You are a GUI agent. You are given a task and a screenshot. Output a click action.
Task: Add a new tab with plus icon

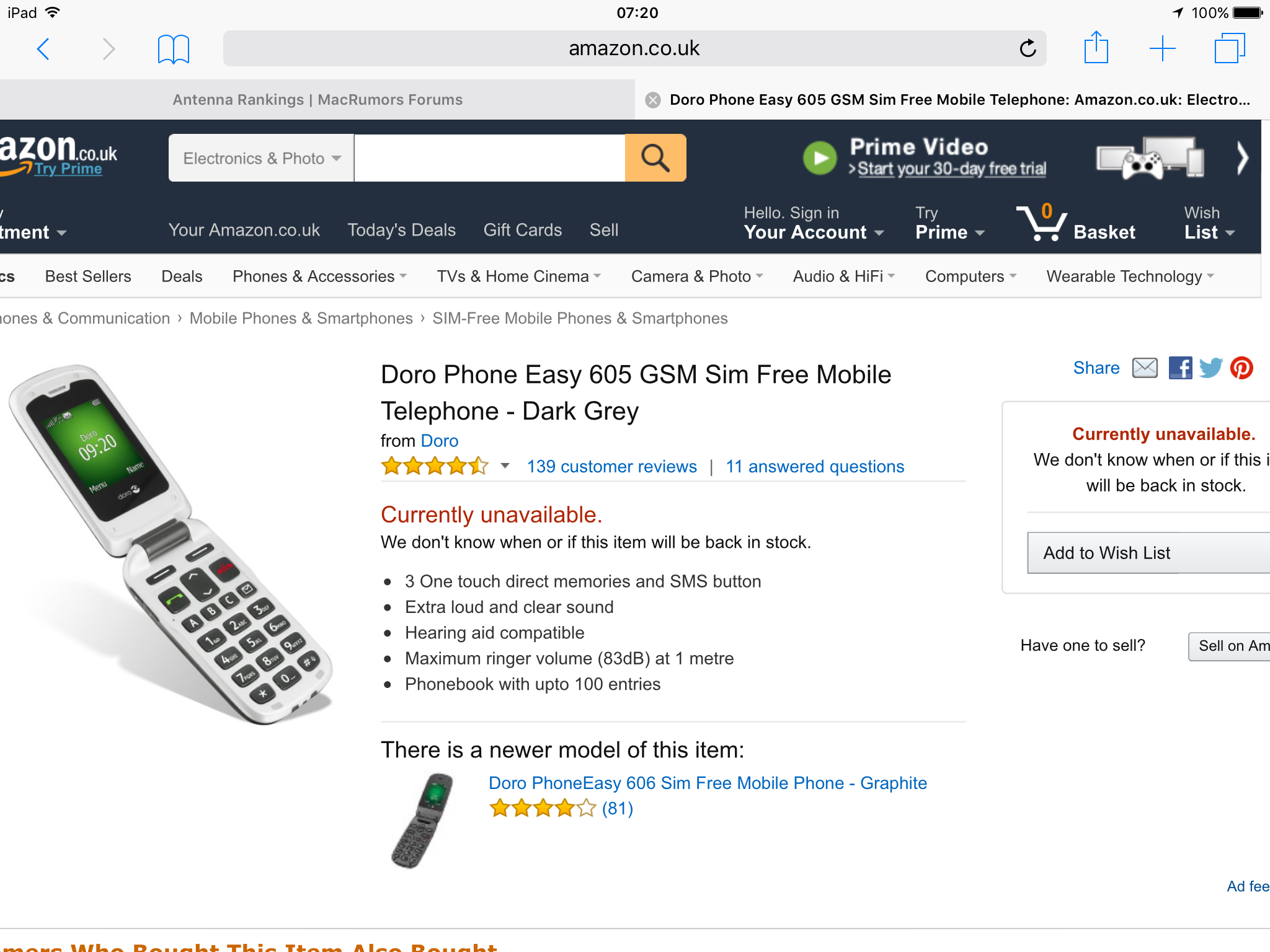tap(1162, 48)
